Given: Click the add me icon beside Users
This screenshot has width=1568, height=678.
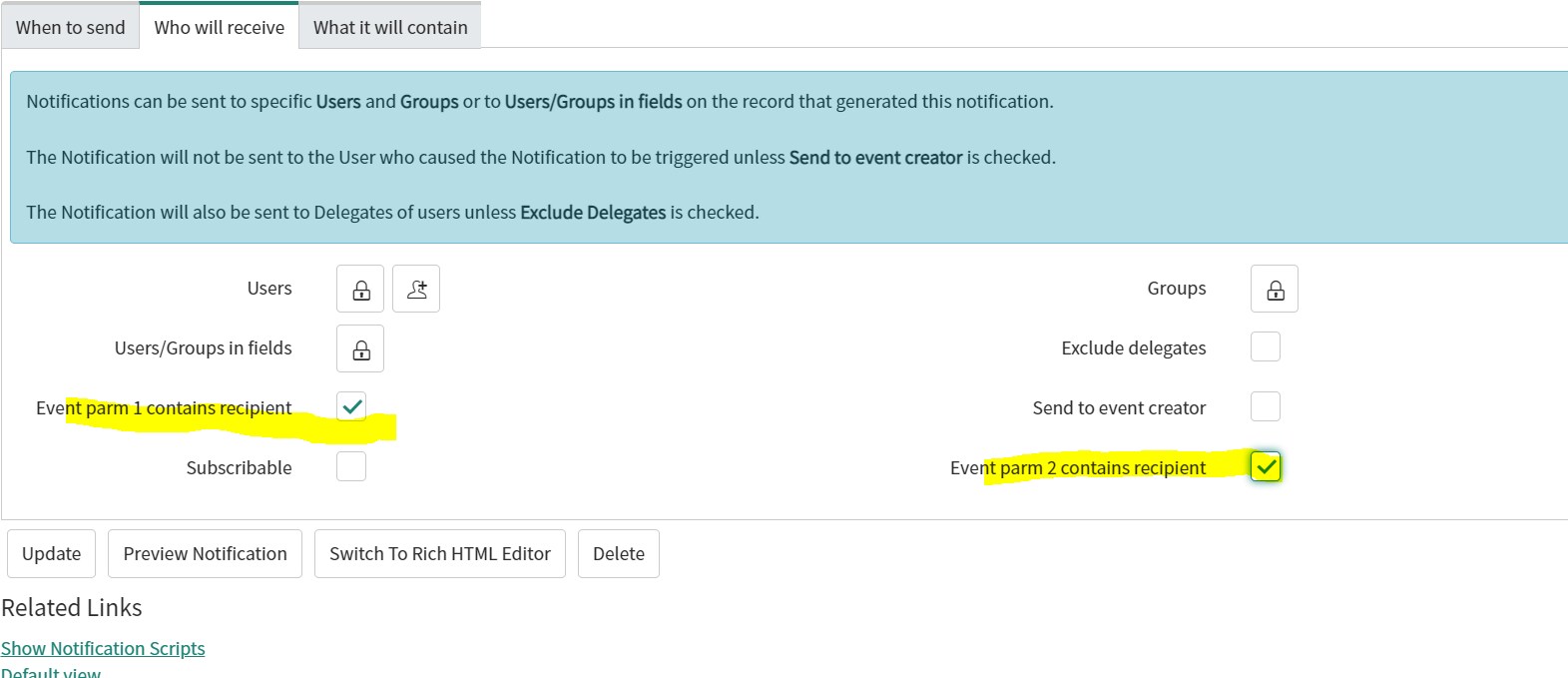Looking at the screenshot, I should pos(416,290).
